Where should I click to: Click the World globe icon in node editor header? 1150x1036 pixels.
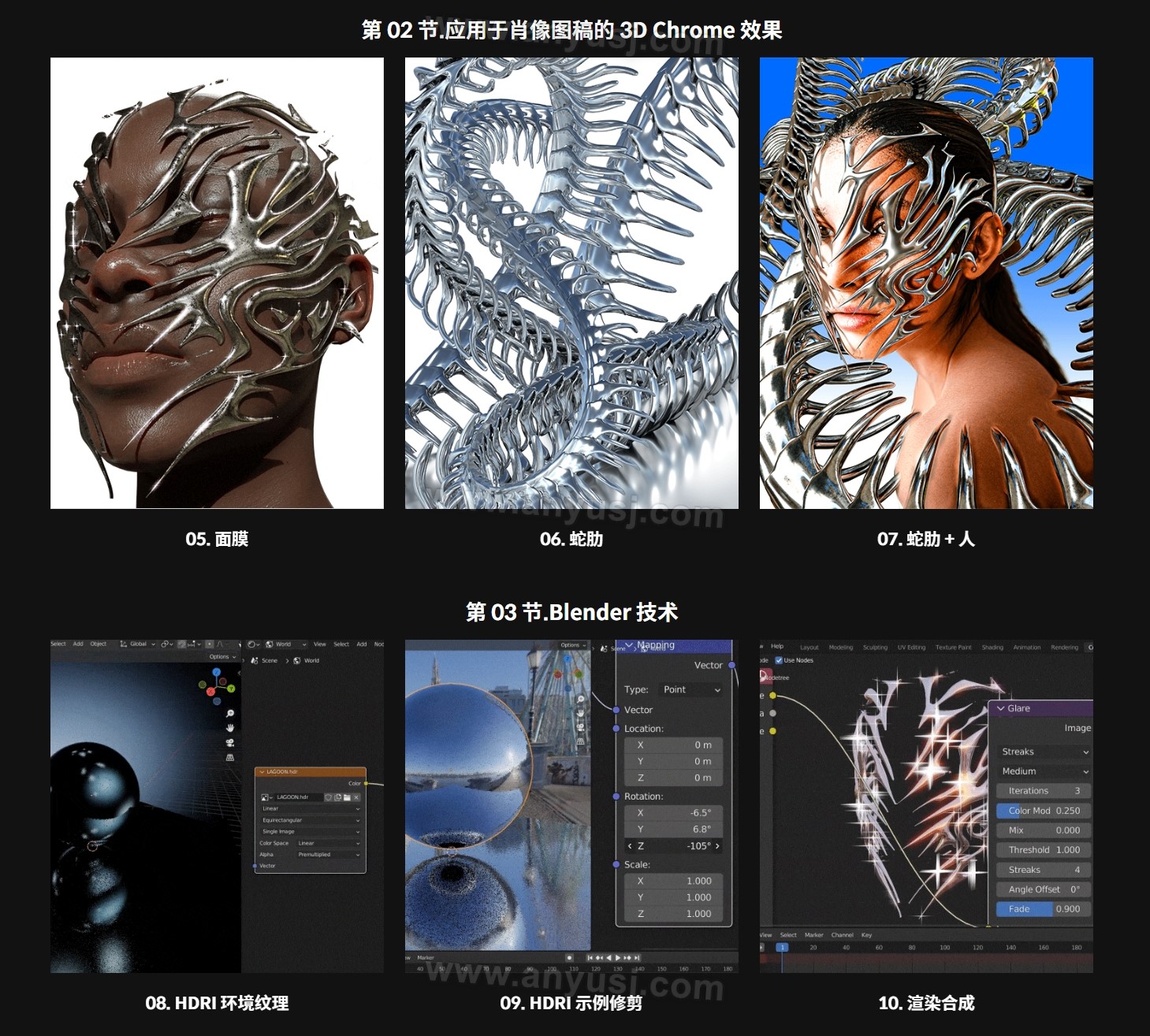tap(269, 644)
